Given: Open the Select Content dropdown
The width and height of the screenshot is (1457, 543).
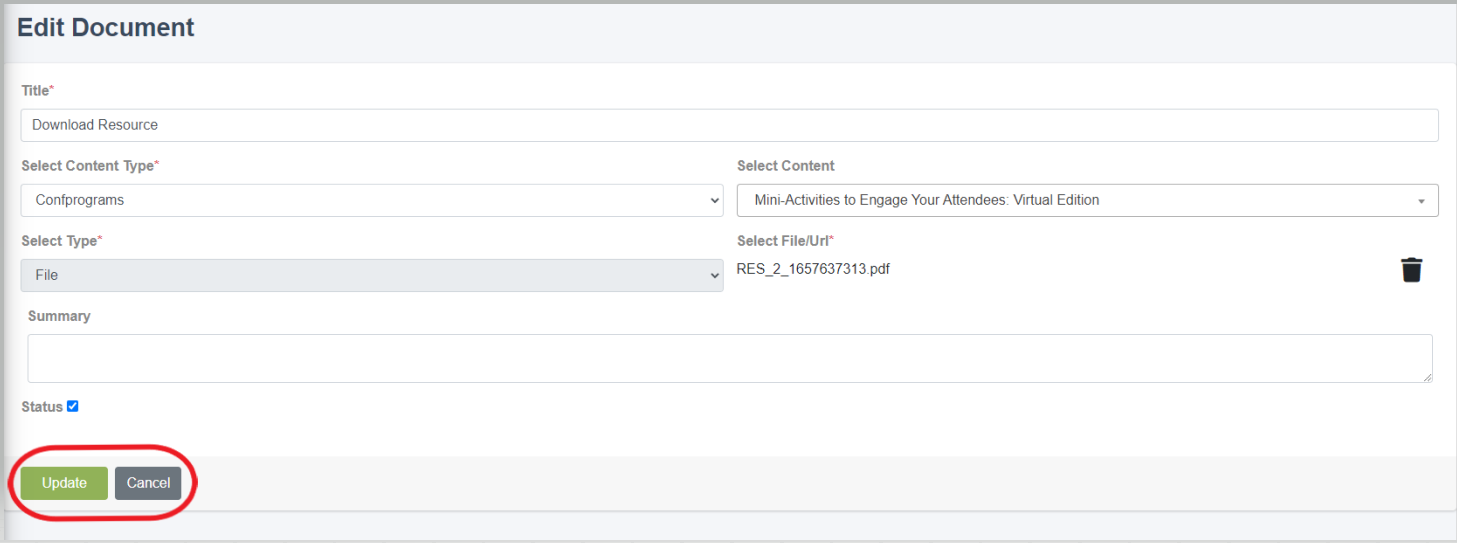Looking at the screenshot, I should [1088, 200].
